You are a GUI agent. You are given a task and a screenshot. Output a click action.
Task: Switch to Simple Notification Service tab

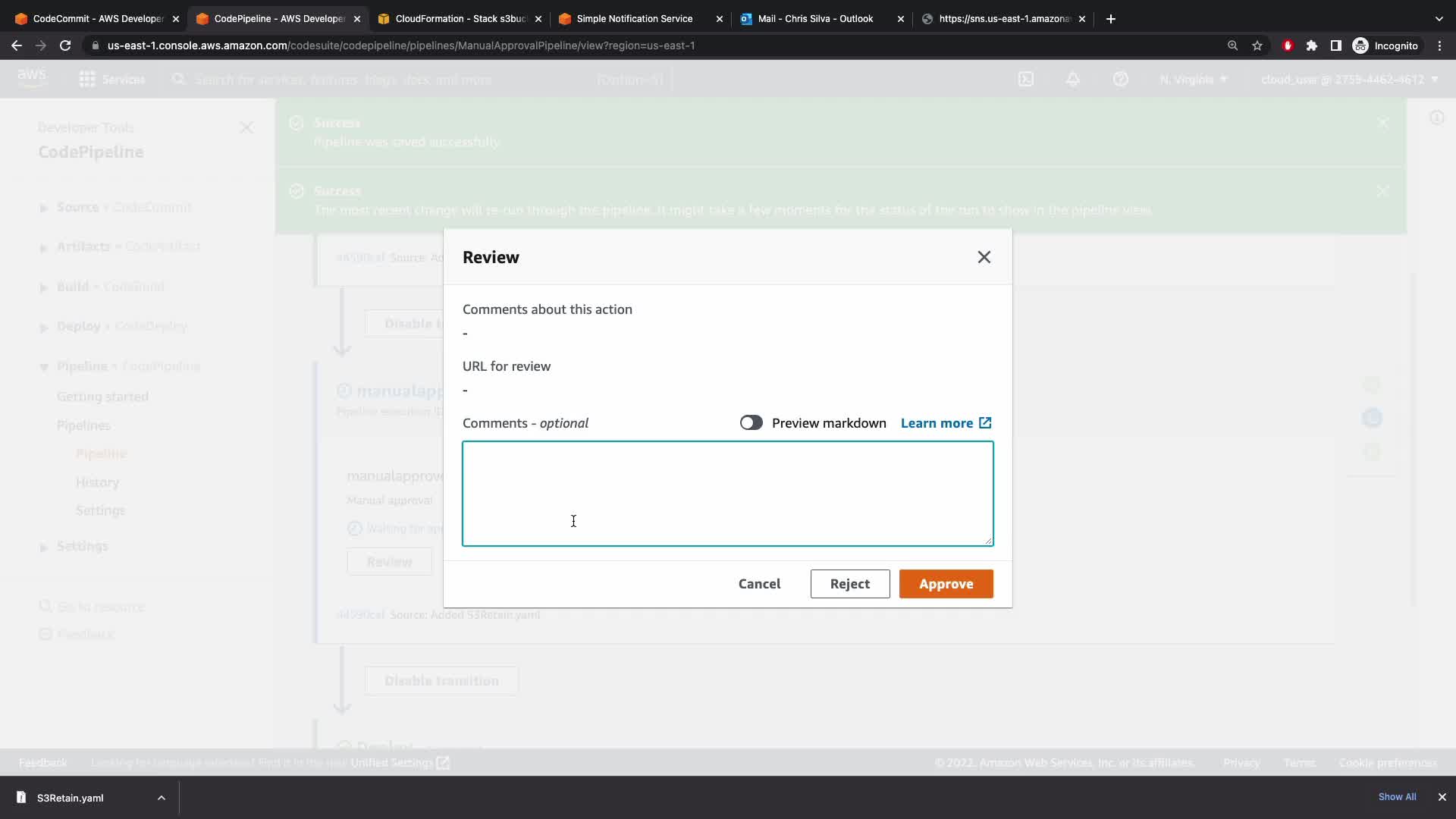pos(634,19)
